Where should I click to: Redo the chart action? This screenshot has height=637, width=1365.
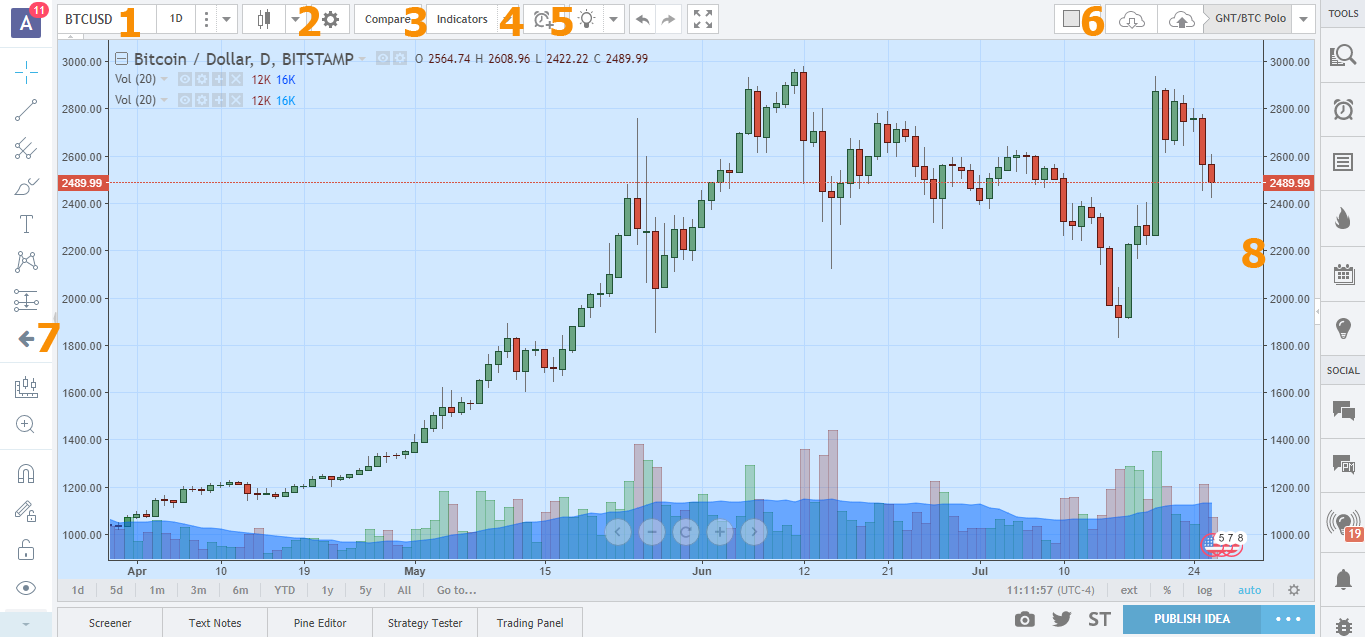[668, 19]
